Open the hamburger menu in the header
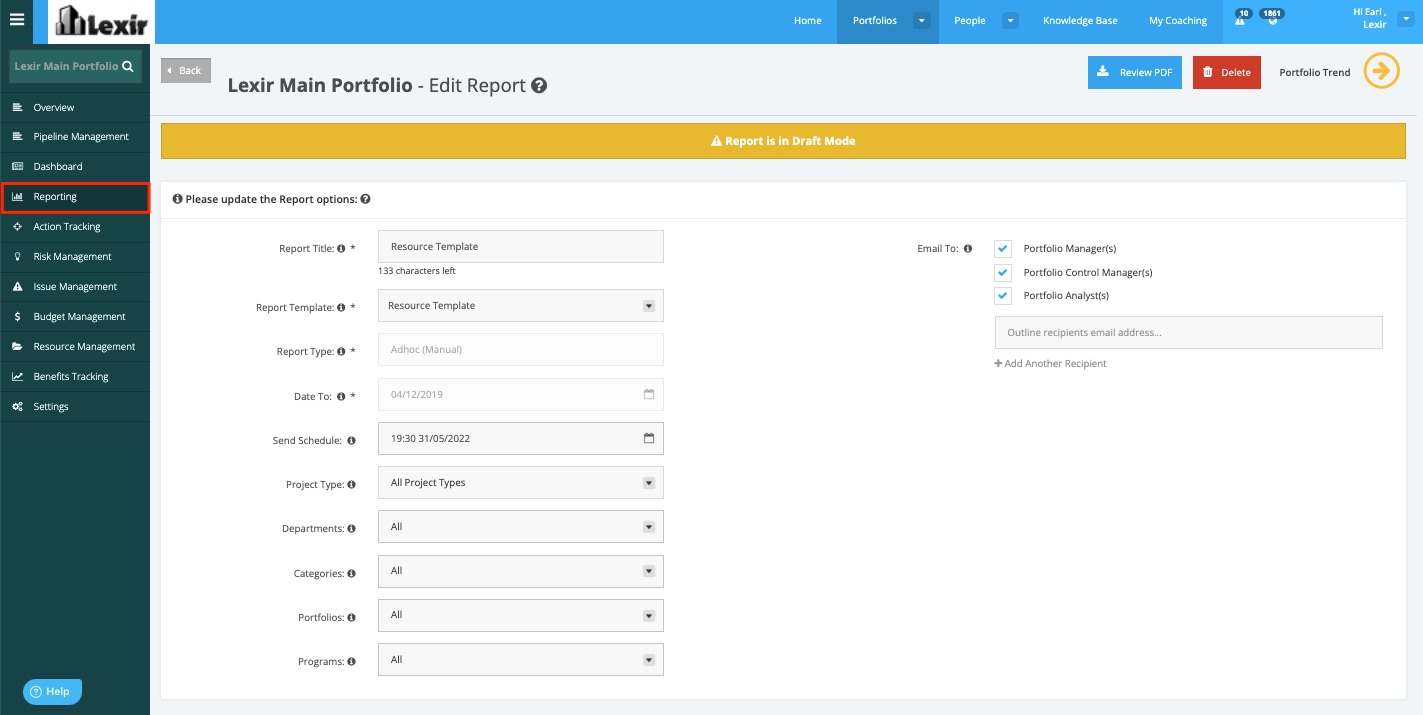Viewport: 1423px width, 715px height. tap(16, 20)
